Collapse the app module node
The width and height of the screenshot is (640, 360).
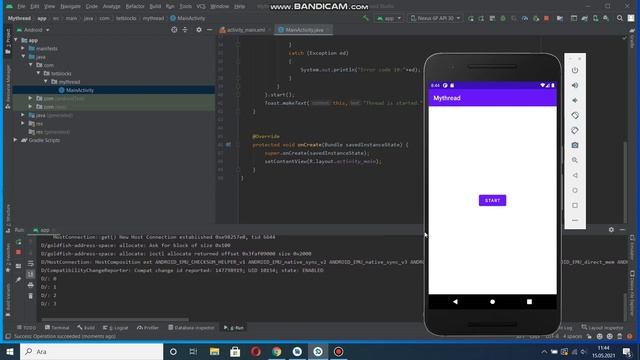pos(16,40)
